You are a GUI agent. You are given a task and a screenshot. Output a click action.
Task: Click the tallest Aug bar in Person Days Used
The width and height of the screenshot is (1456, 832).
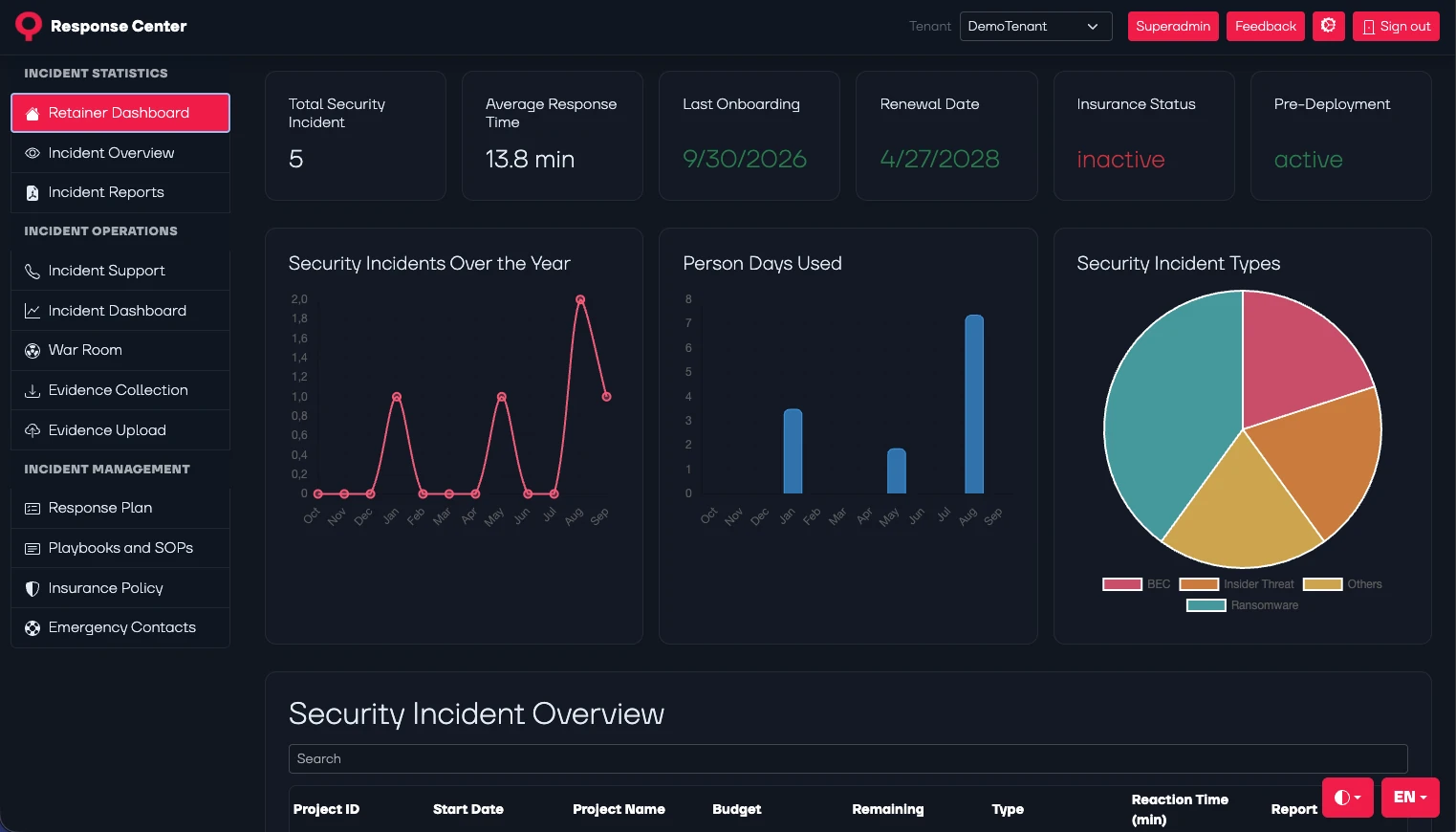(x=974, y=405)
